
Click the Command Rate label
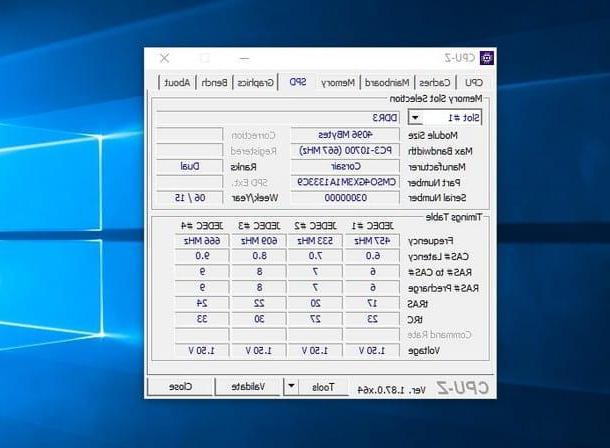[439, 335]
